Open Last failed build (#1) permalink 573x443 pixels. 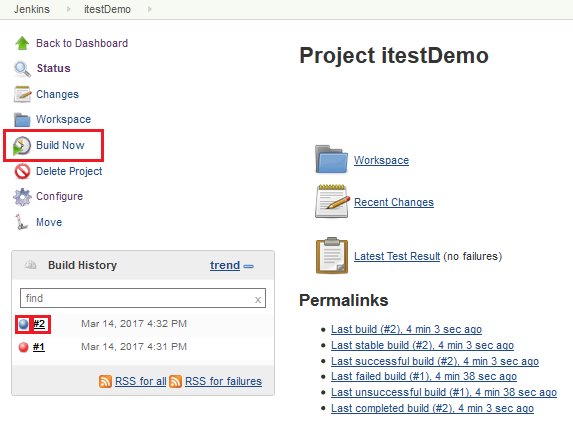click(x=424, y=376)
